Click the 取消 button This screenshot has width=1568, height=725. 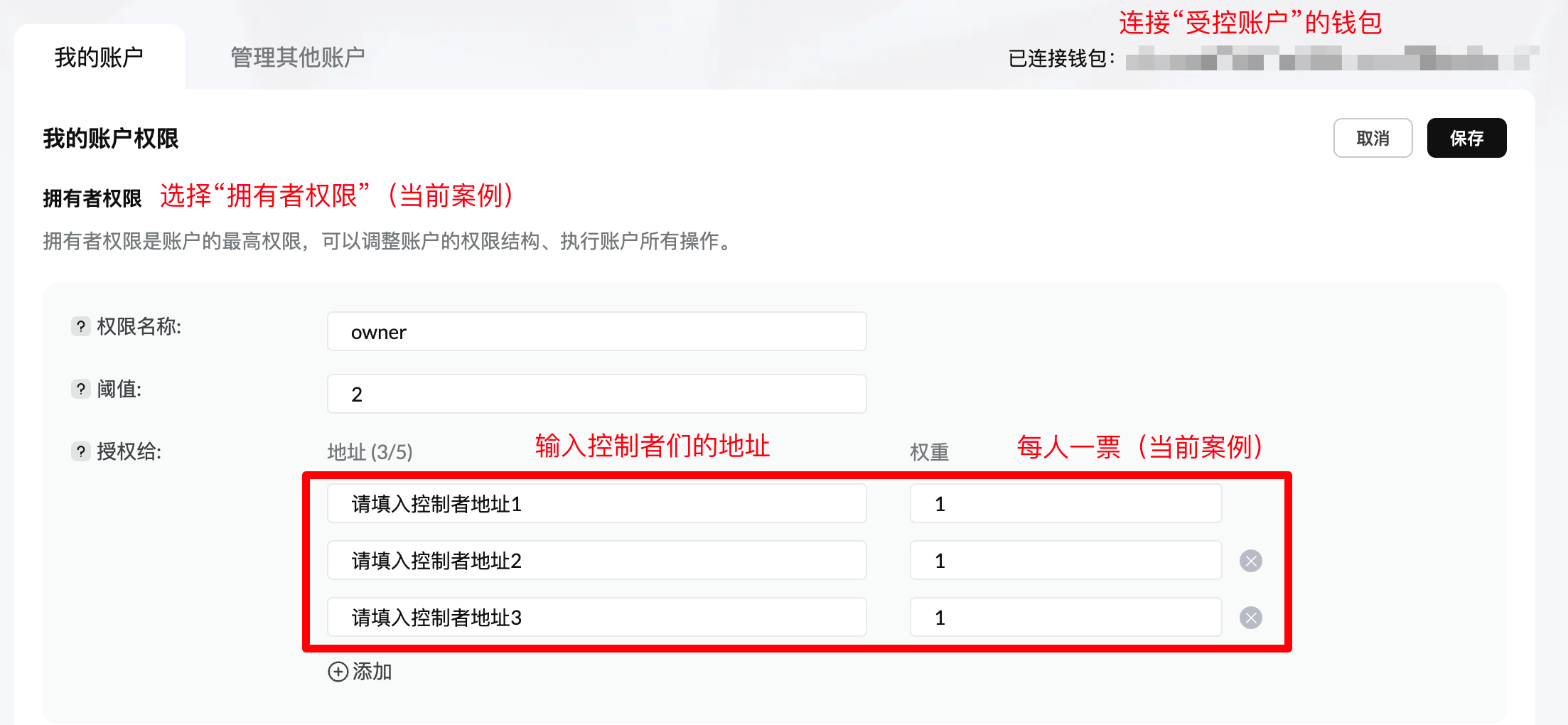pos(1373,138)
